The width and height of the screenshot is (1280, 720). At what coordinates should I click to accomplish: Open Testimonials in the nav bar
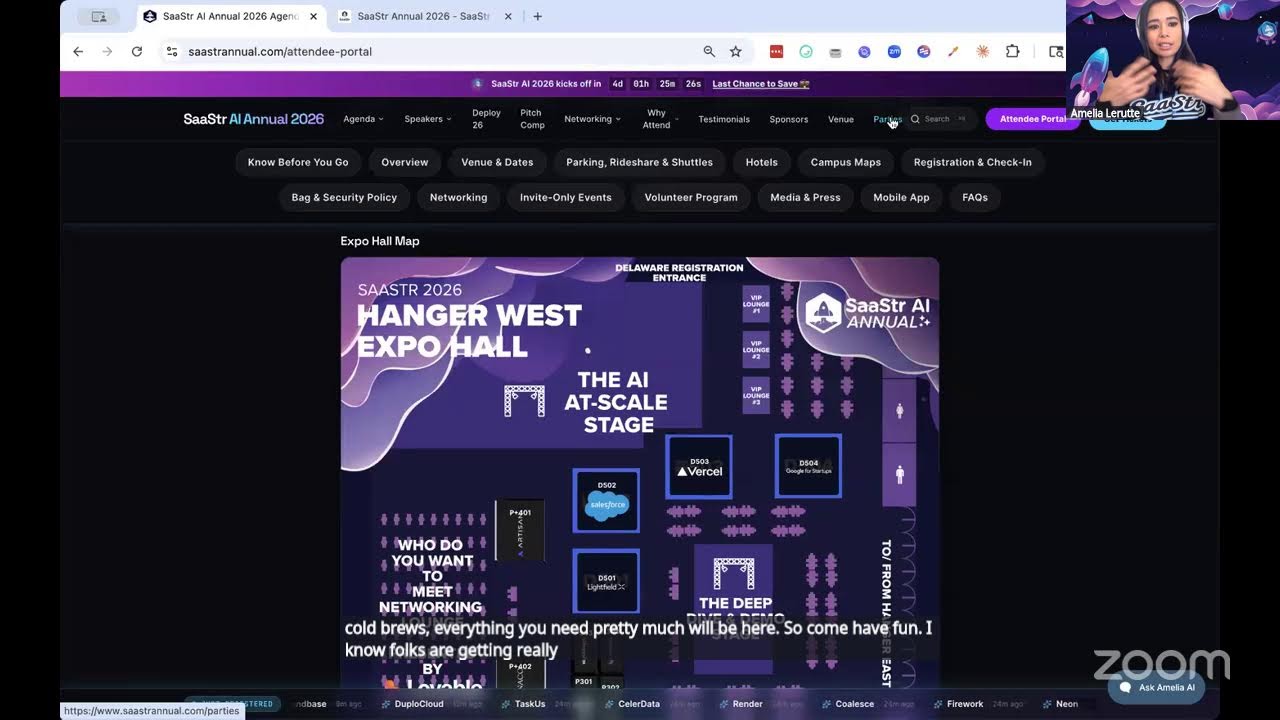[724, 119]
